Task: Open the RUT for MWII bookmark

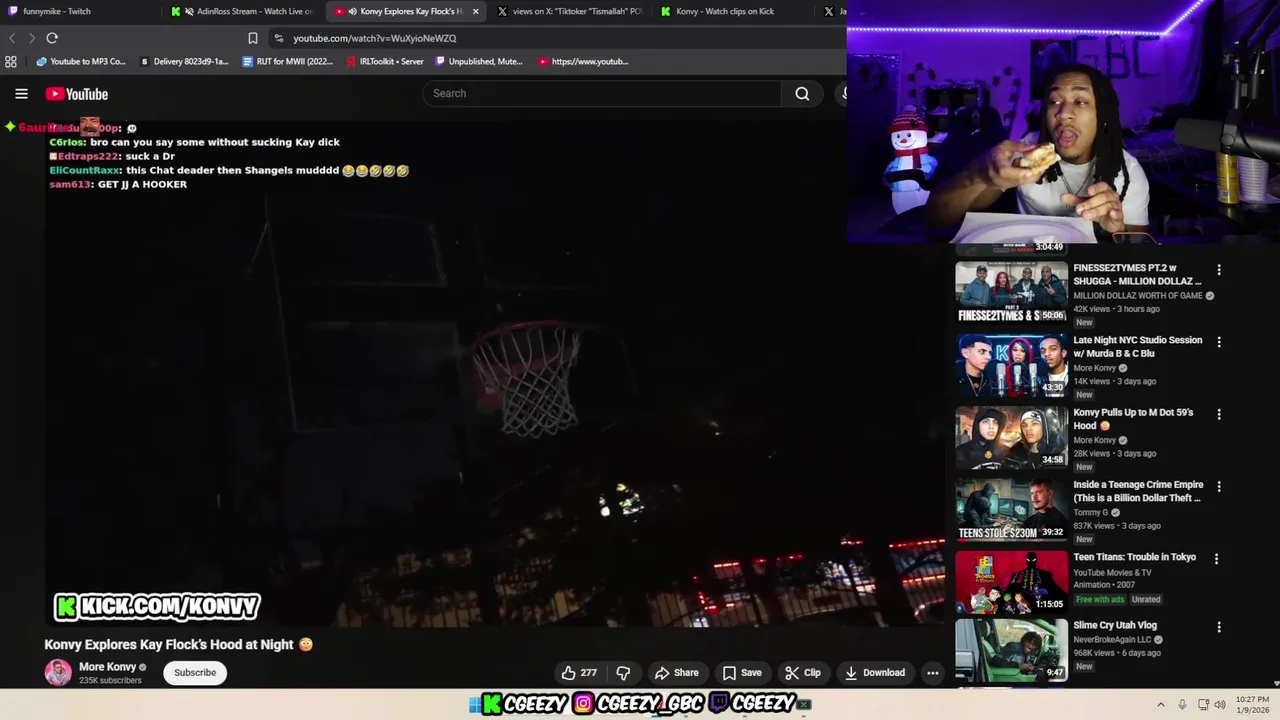Action: click(288, 61)
